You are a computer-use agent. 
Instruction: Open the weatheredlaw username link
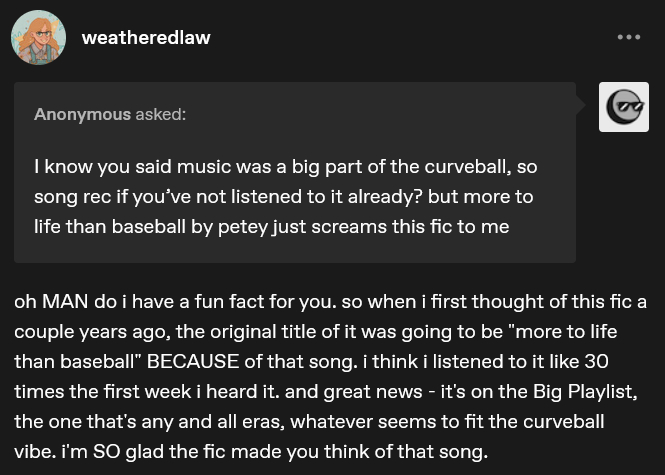146,38
